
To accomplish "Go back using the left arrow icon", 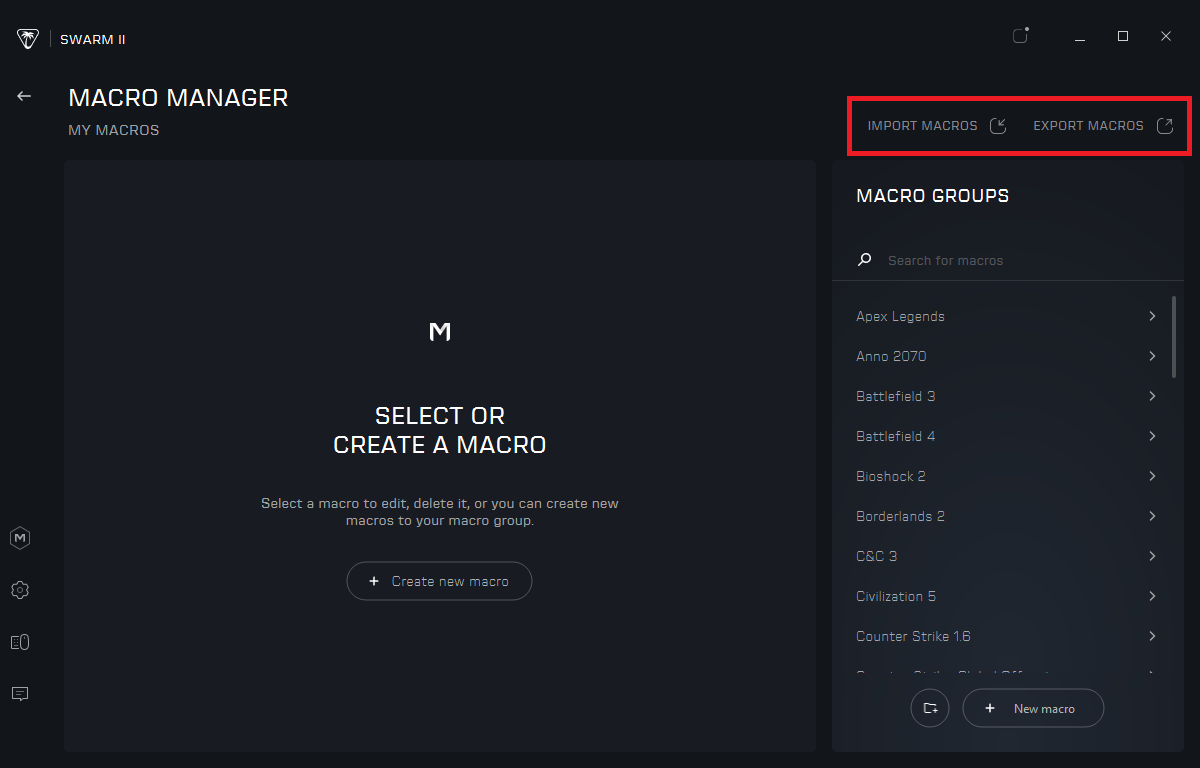I will click(x=24, y=96).
